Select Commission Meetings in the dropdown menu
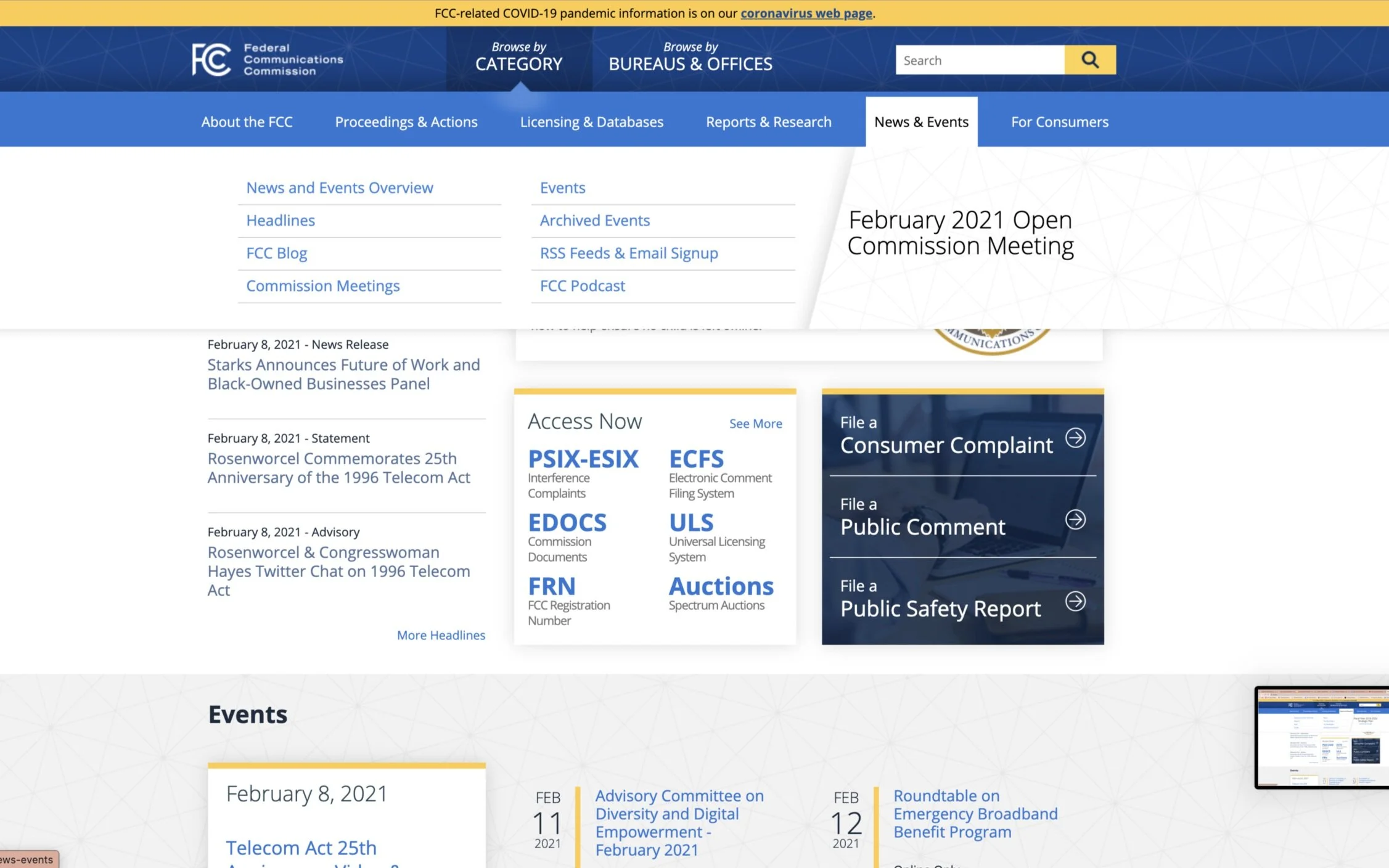The height and width of the screenshot is (868, 1389). click(323, 285)
